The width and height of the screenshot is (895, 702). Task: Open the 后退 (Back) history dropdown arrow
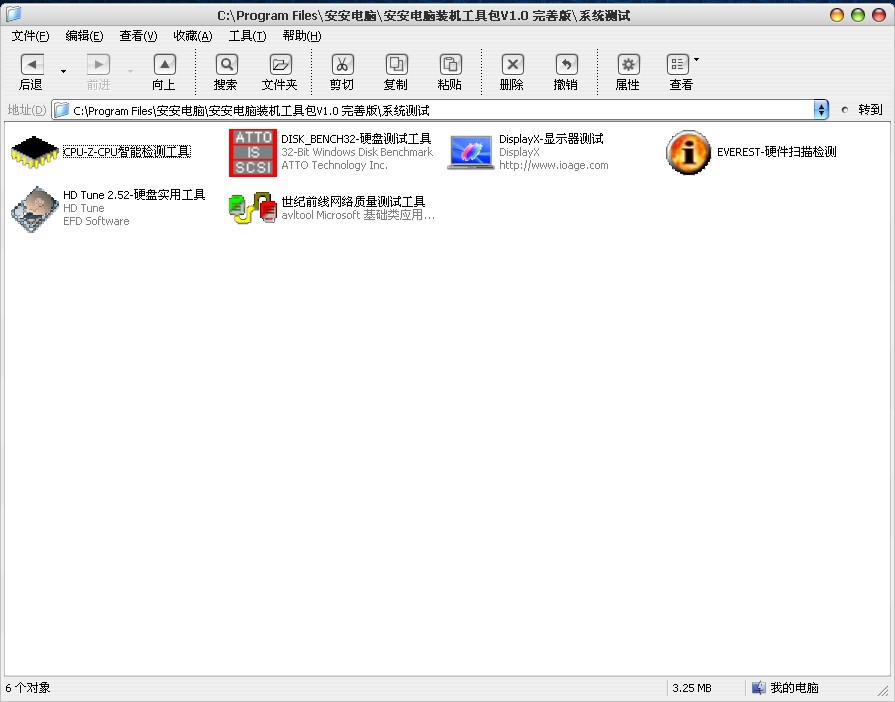coord(64,71)
